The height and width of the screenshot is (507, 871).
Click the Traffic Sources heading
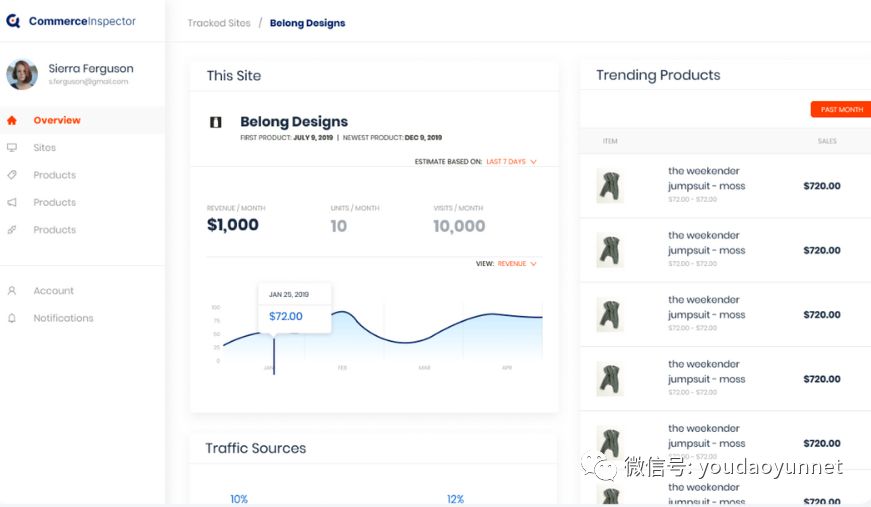point(256,448)
